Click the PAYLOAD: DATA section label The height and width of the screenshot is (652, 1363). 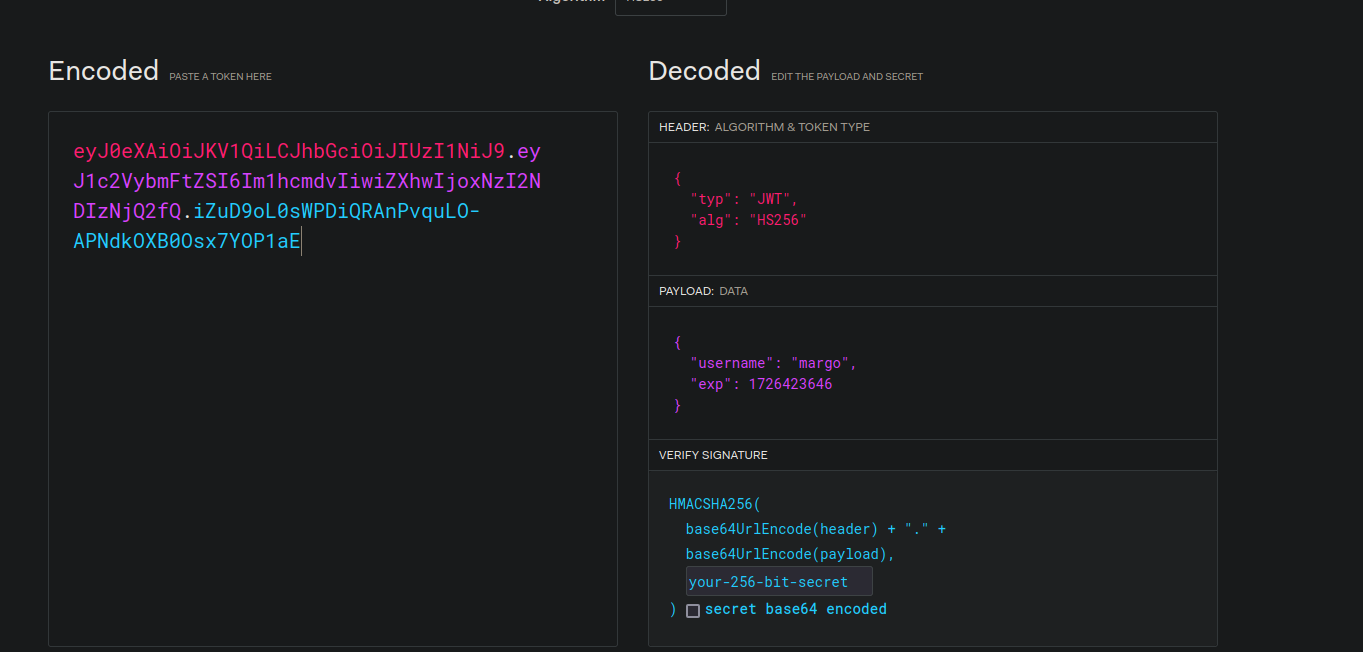pos(703,291)
